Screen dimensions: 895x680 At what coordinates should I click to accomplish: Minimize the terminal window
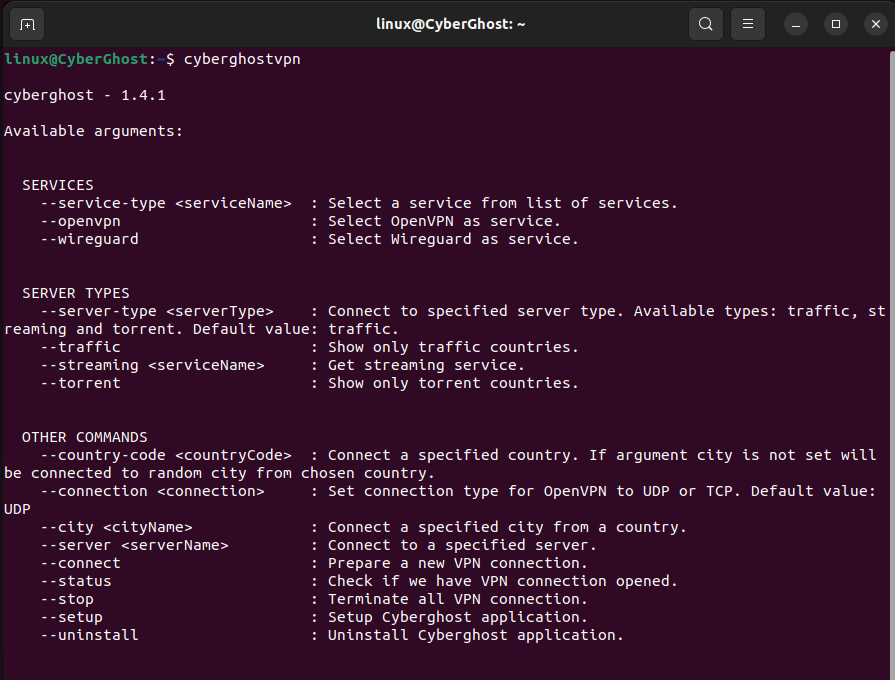tap(796, 24)
